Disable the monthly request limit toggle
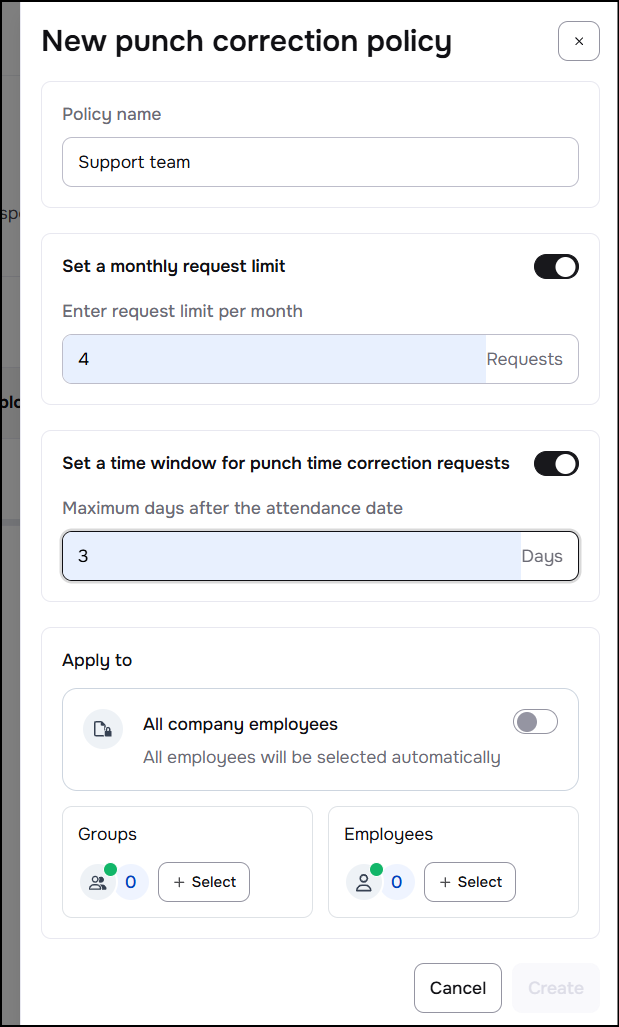619x1027 pixels. 556,267
